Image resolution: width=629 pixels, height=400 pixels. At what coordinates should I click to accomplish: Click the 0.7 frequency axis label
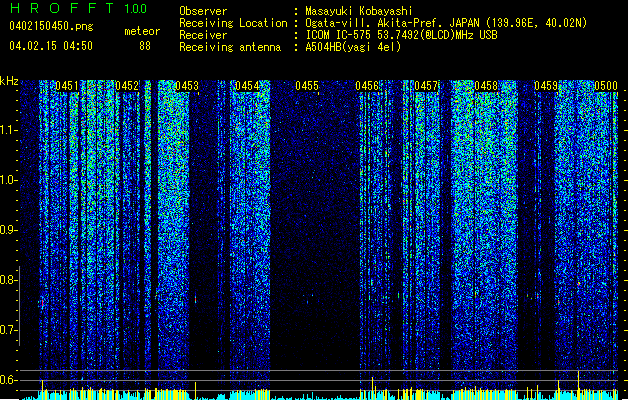(x=9, y=330)
